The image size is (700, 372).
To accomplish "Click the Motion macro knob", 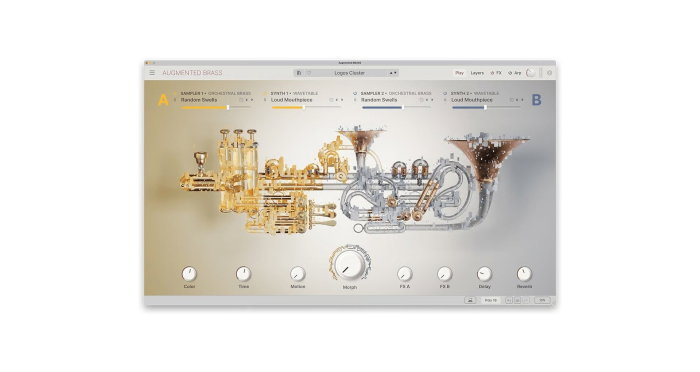I will tap(297, 273).
